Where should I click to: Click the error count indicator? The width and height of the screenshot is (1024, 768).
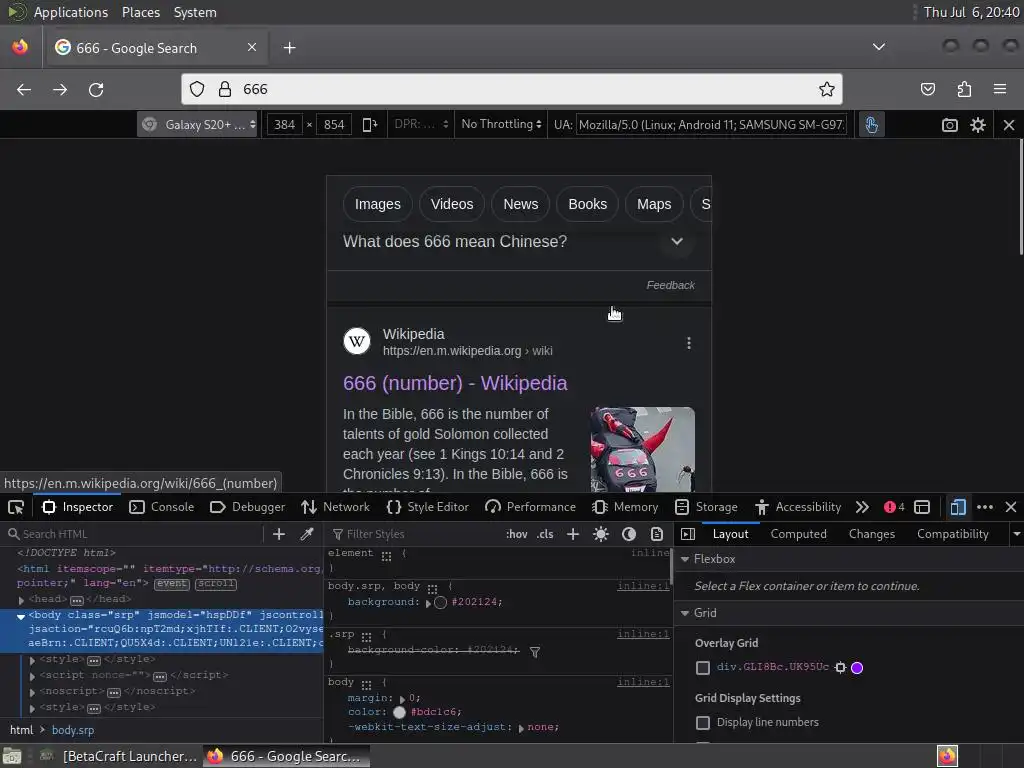point(894,507)
